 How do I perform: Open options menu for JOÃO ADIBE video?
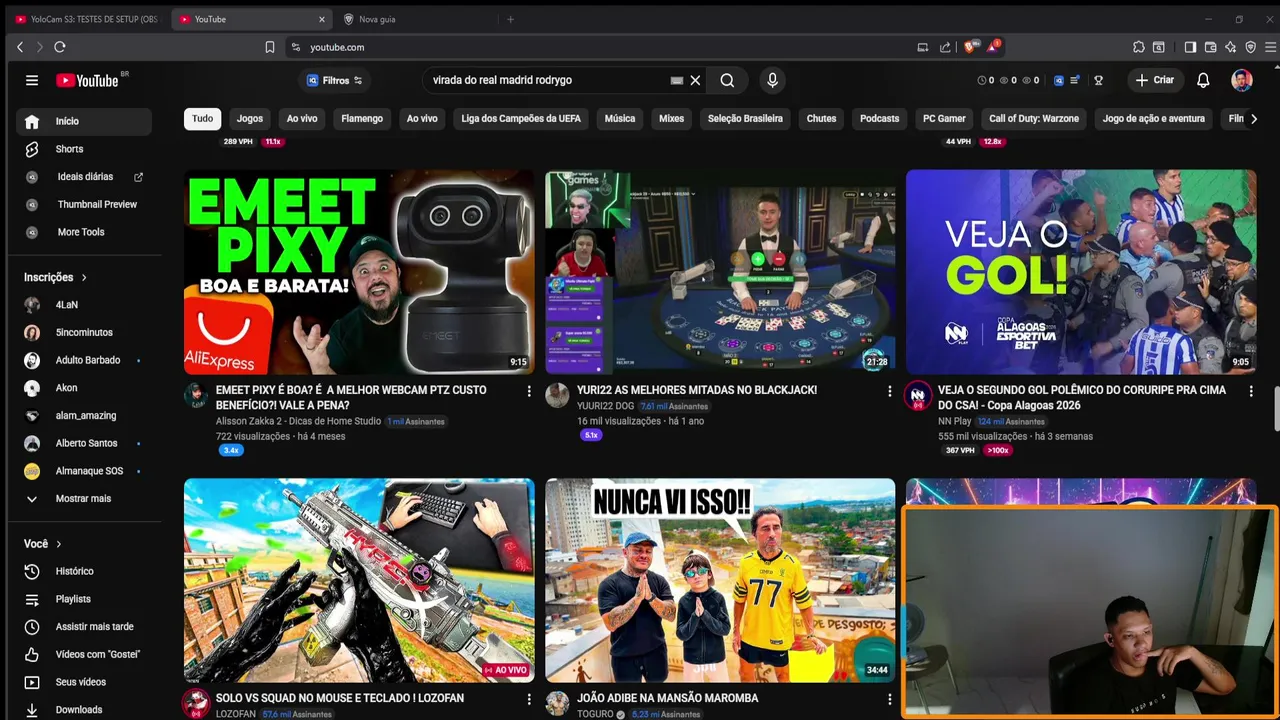pyautogui.click(x=890, y=699)
